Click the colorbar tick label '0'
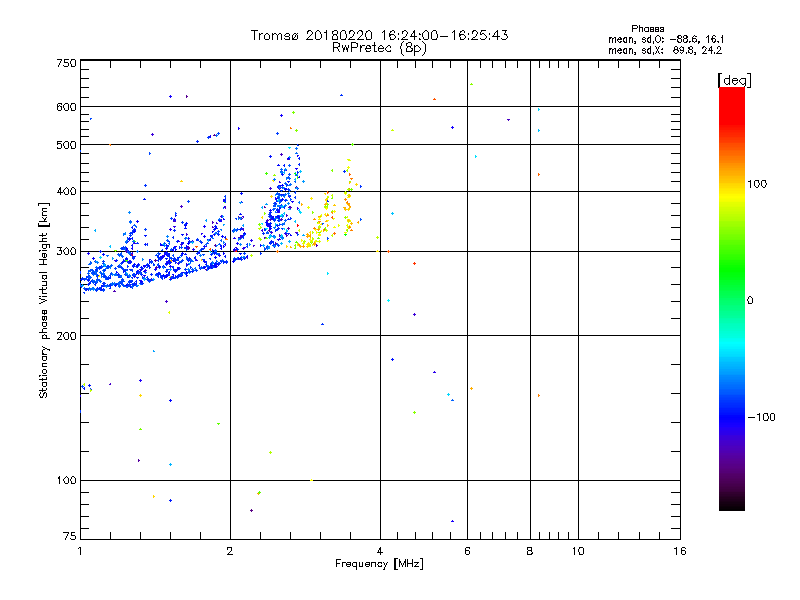This screenshot has width=800, height=600. (x=750, y=301)
